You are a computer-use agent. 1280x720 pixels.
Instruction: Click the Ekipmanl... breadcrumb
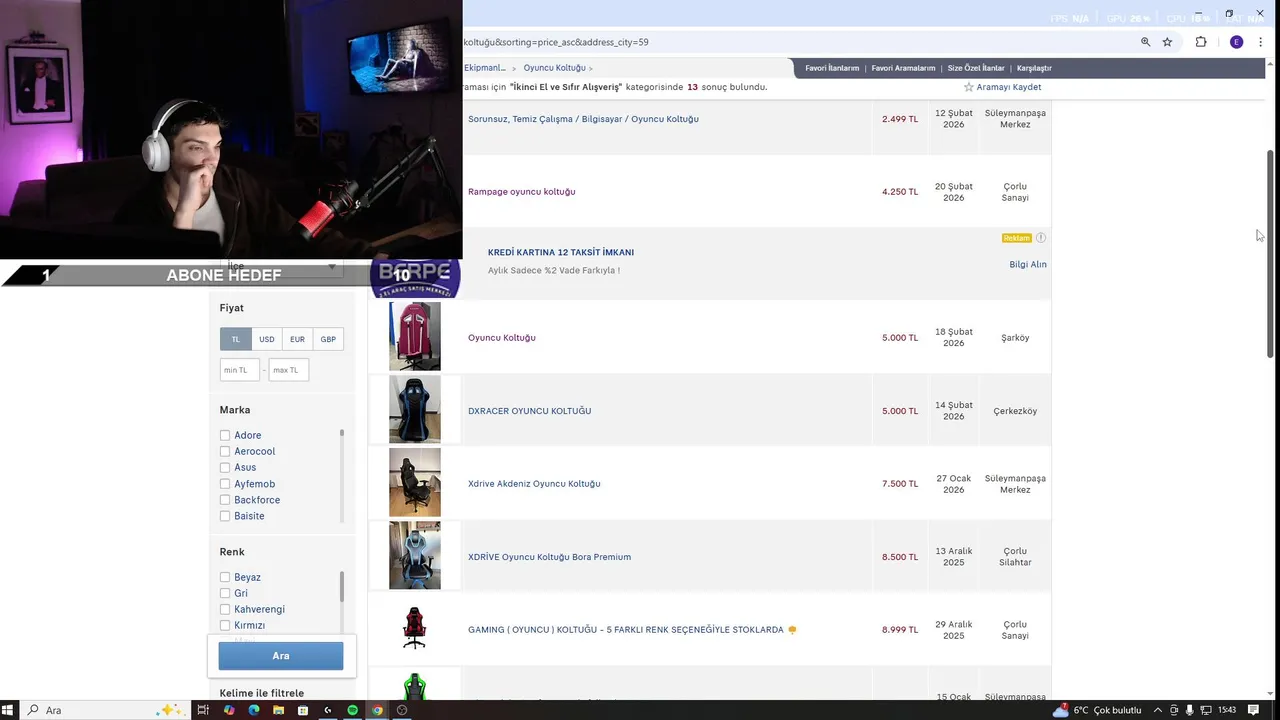485,68
